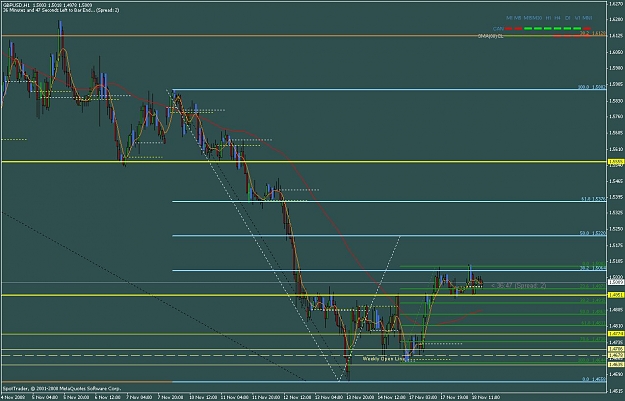
Task: Click the MN1 timeframe label in signal panel
Action: 587,18
